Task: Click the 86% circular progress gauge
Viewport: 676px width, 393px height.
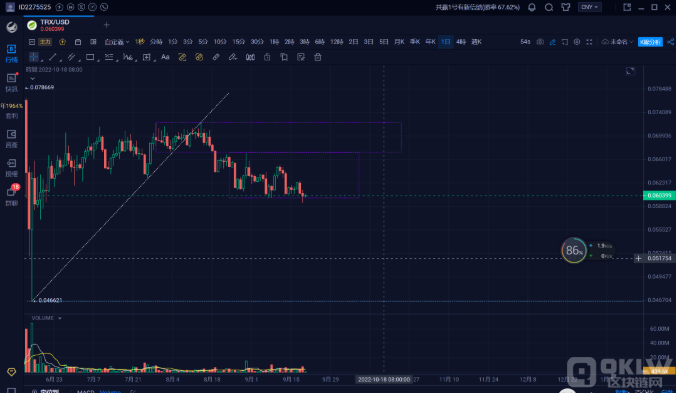Action: click(x=573, y=250)
